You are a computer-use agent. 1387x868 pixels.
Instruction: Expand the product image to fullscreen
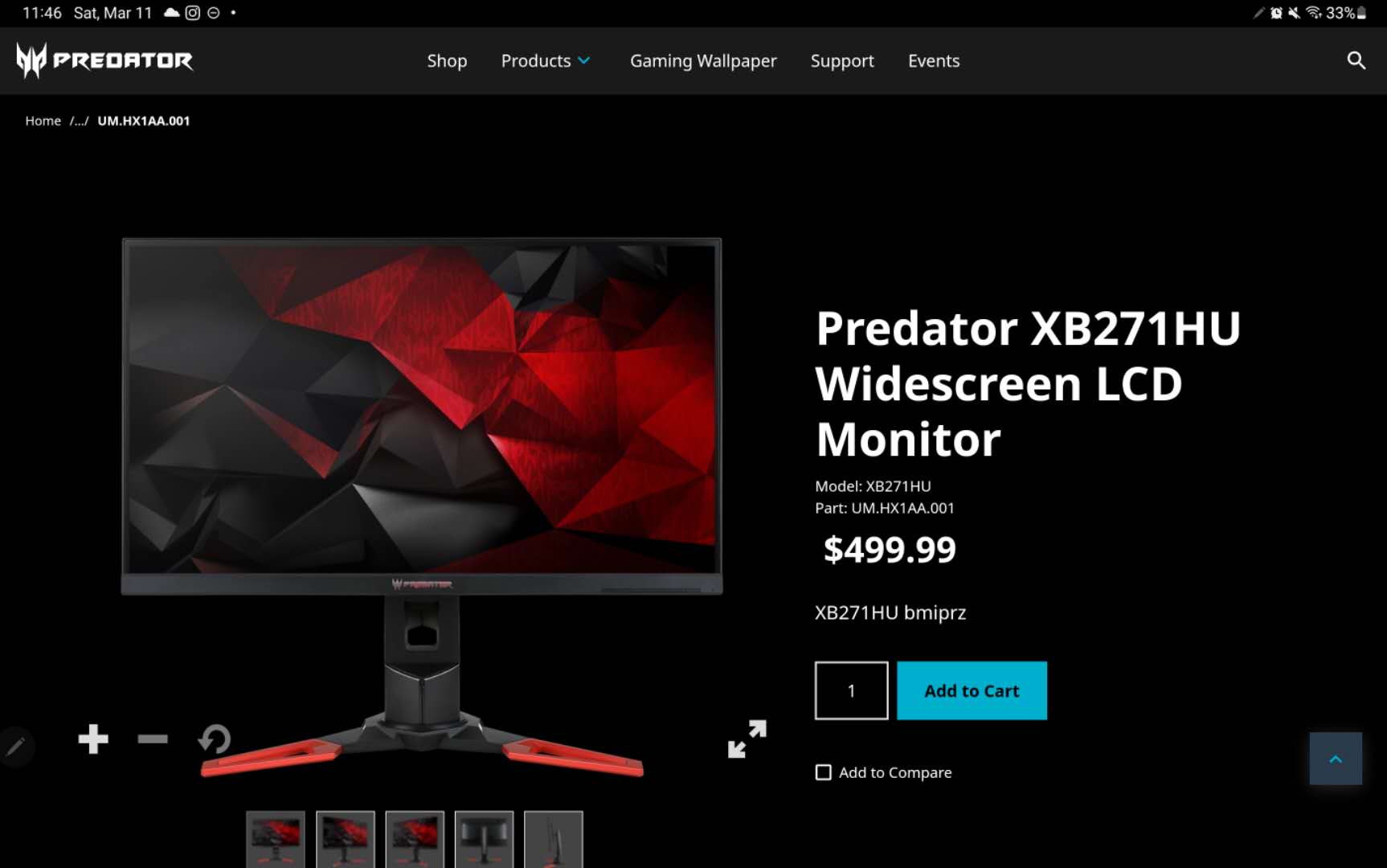click(x=747, y=739)
